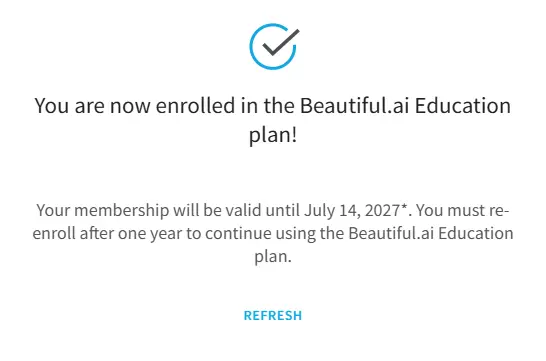This screenshot has height=361, width=546.
Task: Click the enrollment confirmation heading
Action: point(273,120)
